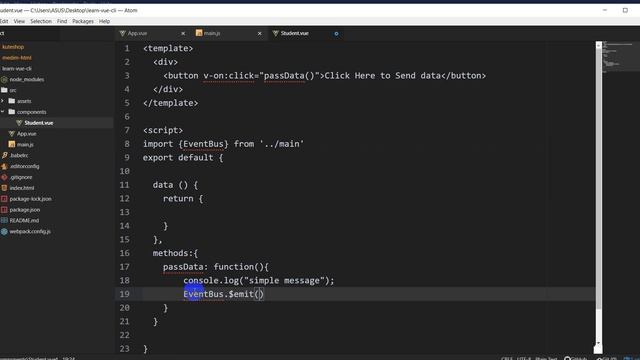Click the minimap code preview
The image size is (640, 360).
(620, 57)
